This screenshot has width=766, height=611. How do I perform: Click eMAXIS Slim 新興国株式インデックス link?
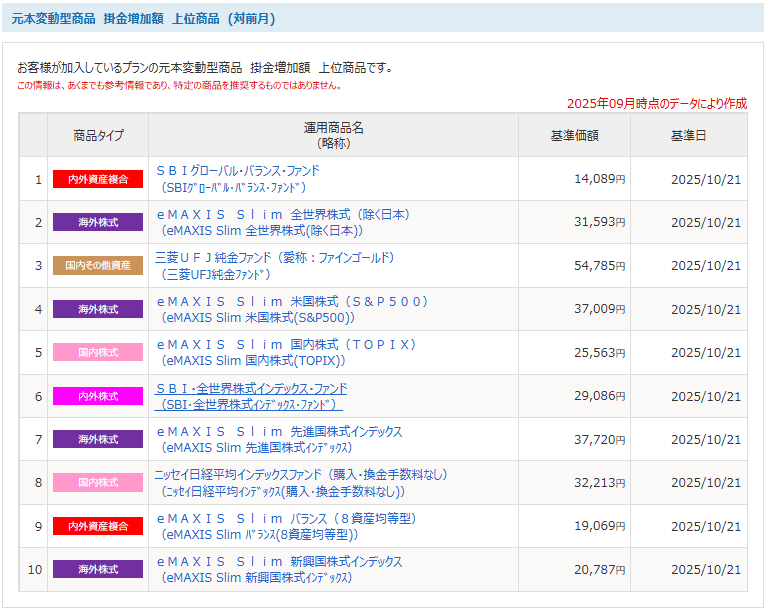coord(279,561)
